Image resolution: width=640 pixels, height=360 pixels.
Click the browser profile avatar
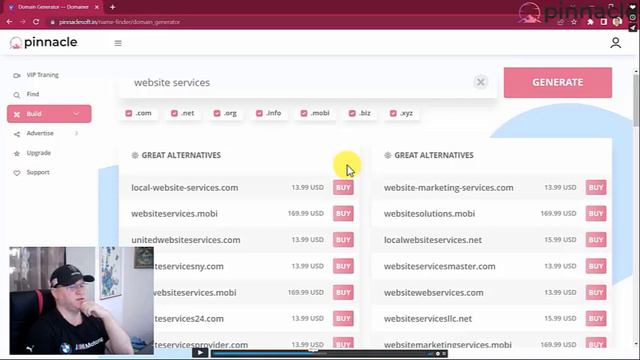617,22
